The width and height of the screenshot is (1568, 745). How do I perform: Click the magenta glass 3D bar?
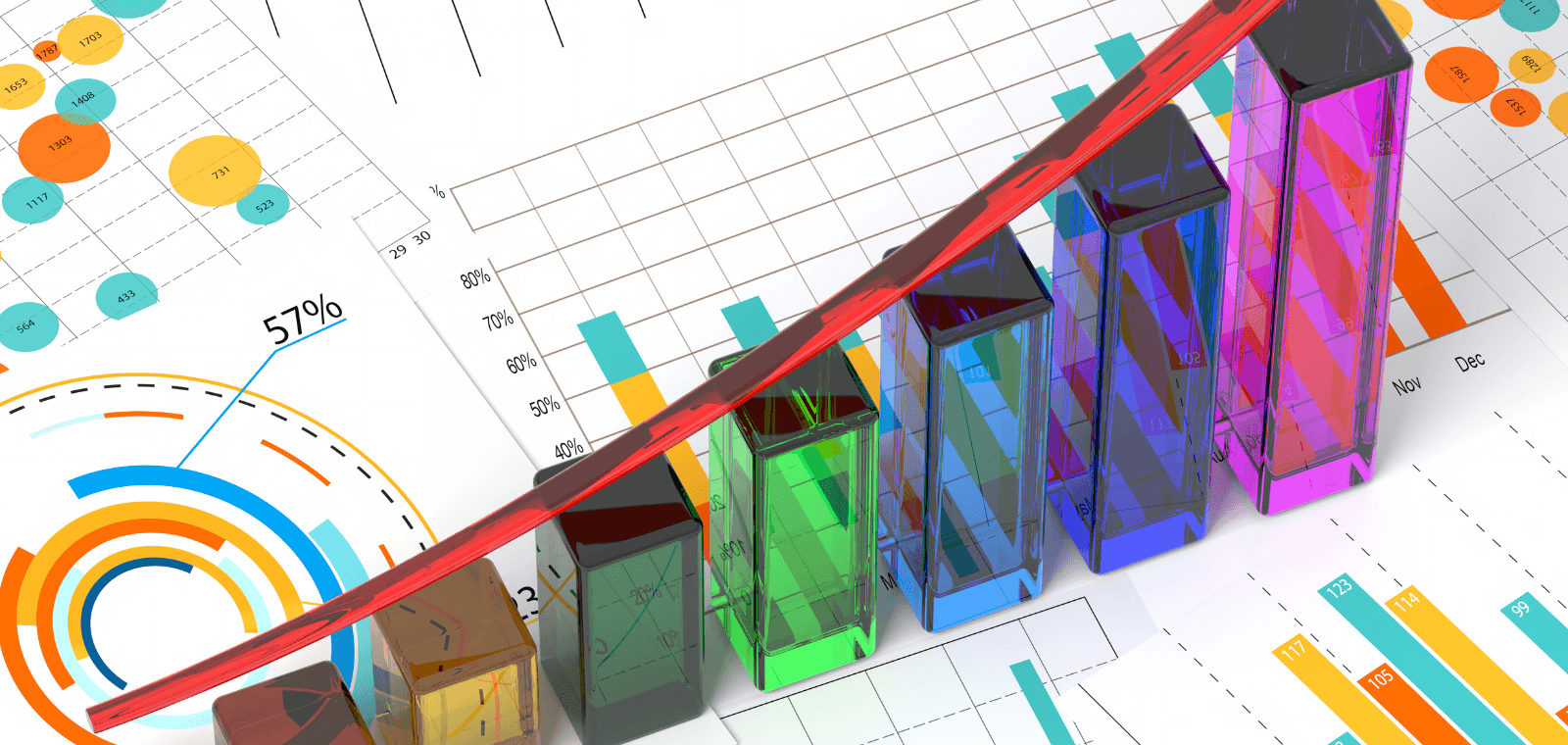(x=1318, y=255)
